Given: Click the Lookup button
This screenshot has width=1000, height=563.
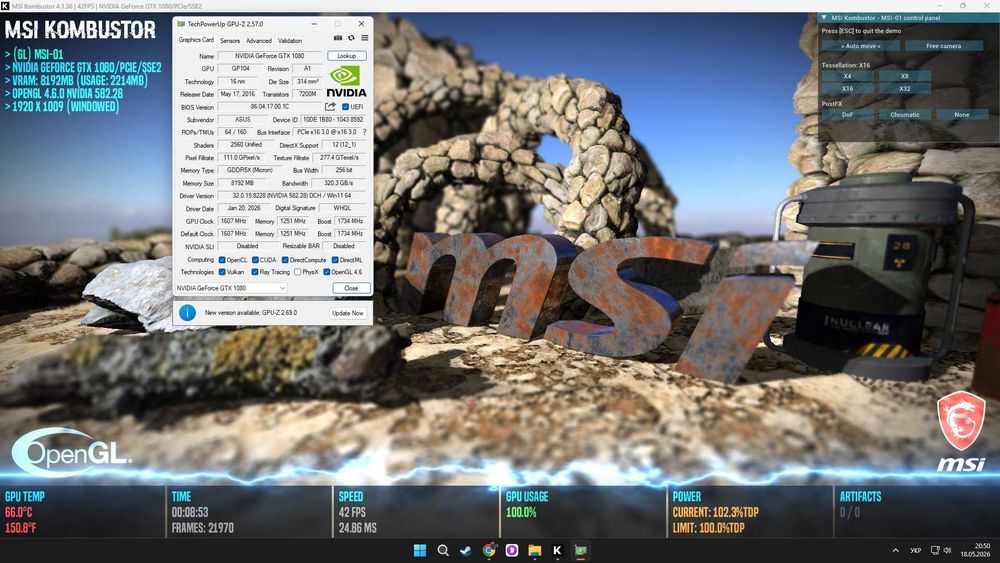Looking at the screenshot, I should (347, 56).
